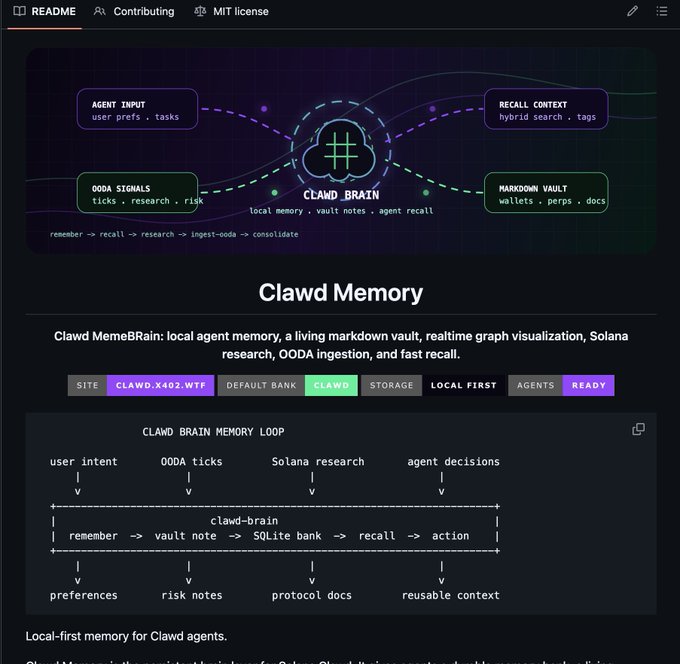This screenshot has width=680, height=664.
Task: Click 'Local-first memory for Clawd agents.' paragraph
Action: click(126, 636)
